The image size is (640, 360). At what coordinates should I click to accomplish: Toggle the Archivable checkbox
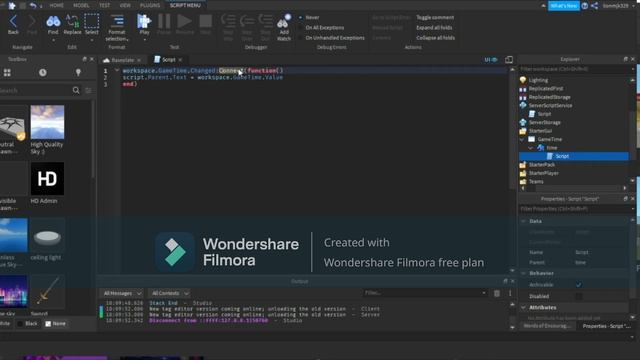pyautogui.click(x=578, y=285)
